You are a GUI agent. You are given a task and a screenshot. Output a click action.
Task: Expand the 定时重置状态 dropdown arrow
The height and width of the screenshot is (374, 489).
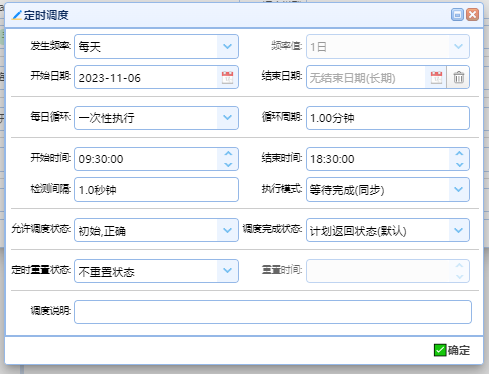pos(227,271)
